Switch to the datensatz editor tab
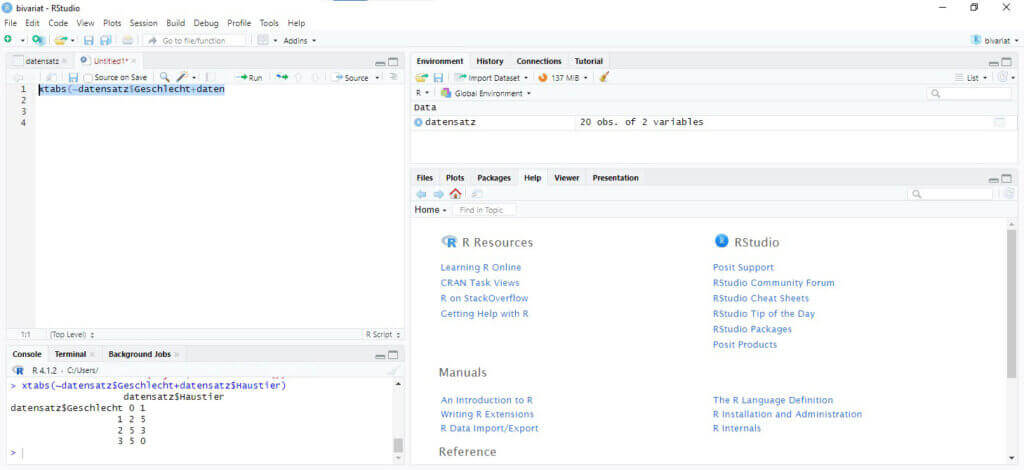1024x470 pixels. [x=42, y=61]
